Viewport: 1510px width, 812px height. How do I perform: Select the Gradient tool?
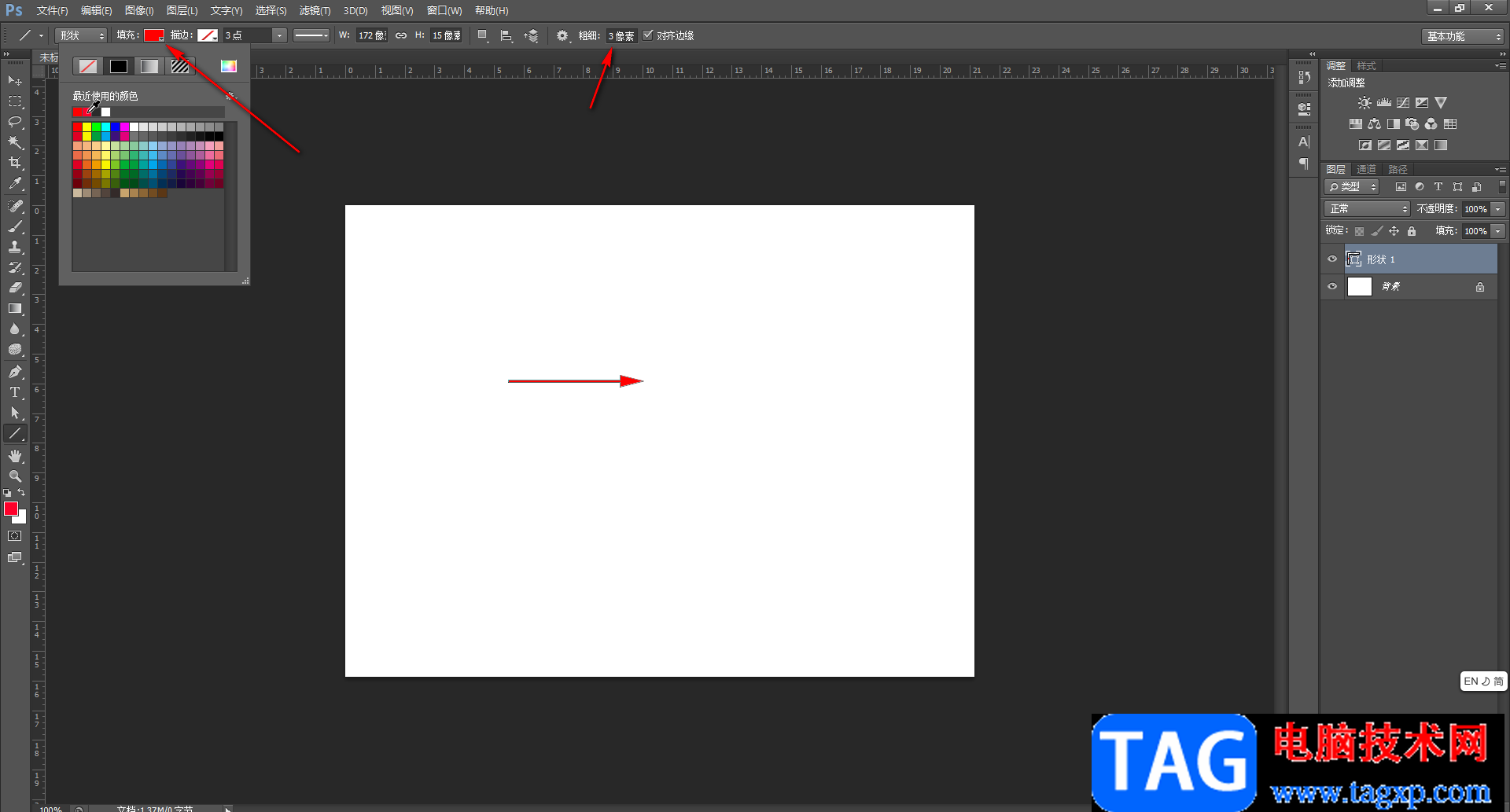pos(15,308)
